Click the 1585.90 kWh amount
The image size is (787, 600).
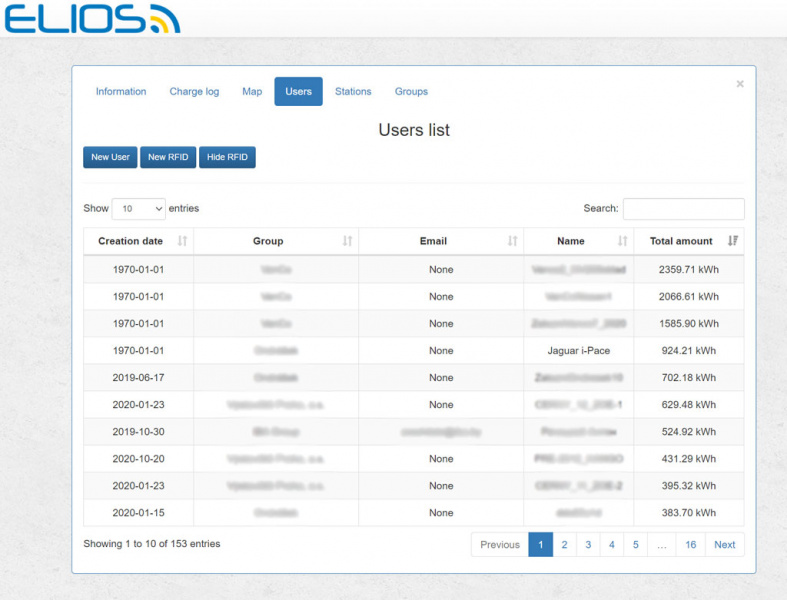689,324
